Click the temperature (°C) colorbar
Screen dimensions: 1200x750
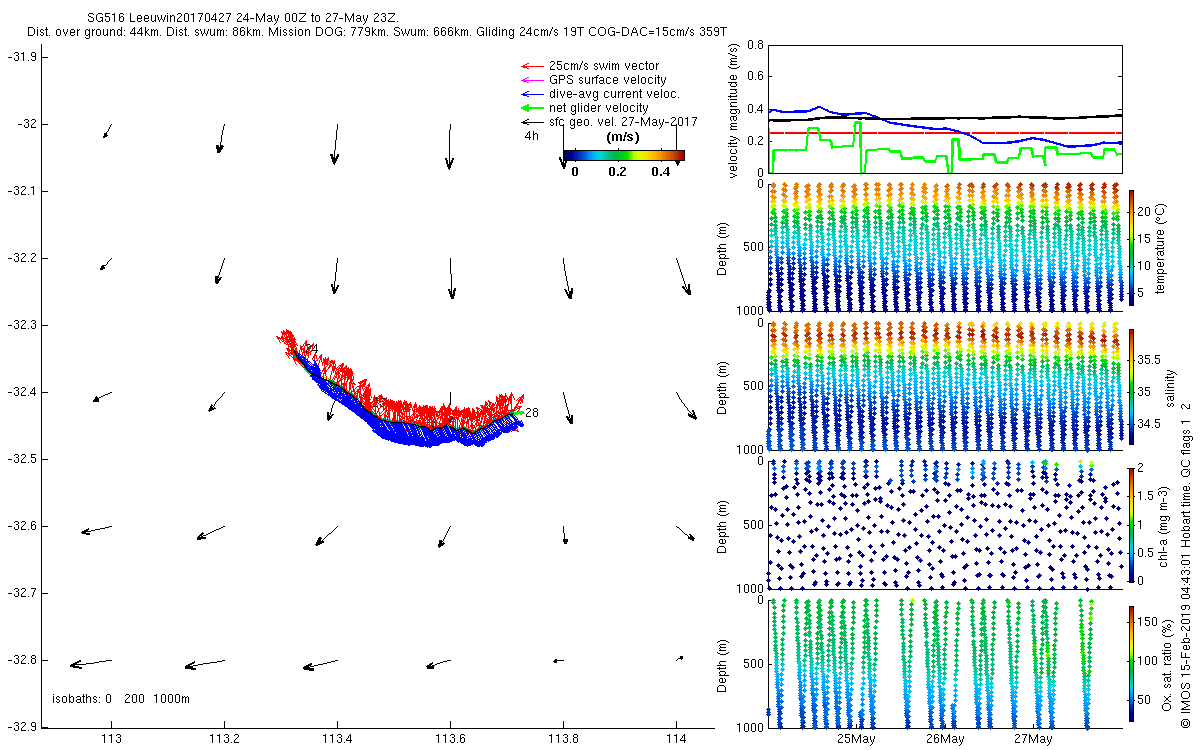1131,246
